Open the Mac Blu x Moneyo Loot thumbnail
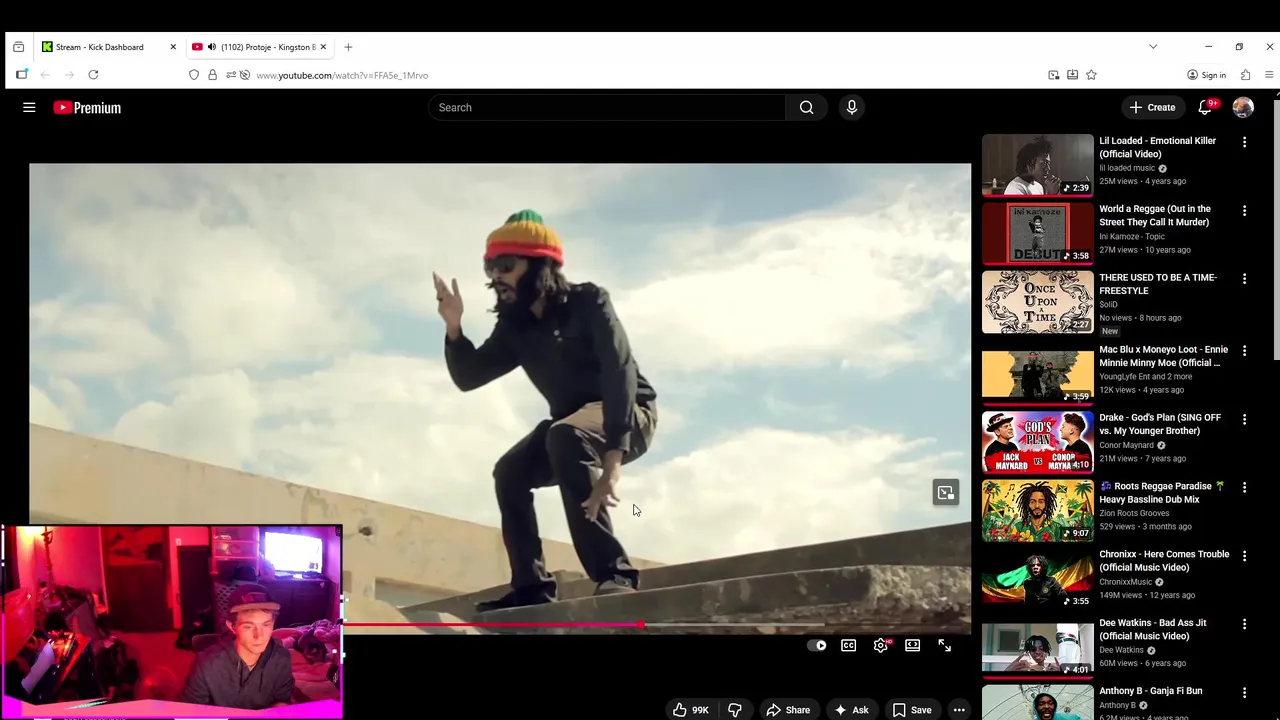The image size is (1280, 720). [x=1037, y=374]
